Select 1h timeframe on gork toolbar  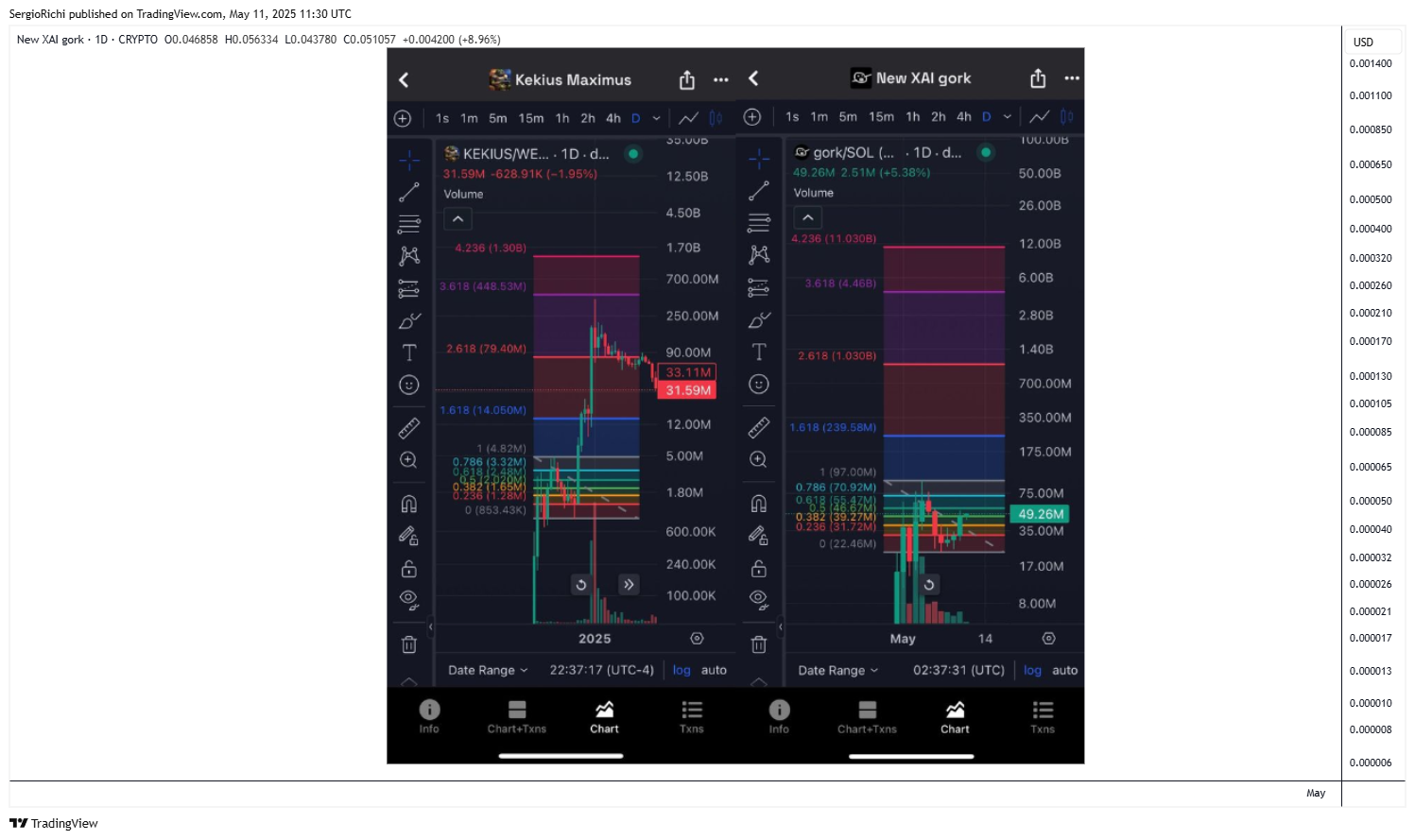[x=913, y=117]
